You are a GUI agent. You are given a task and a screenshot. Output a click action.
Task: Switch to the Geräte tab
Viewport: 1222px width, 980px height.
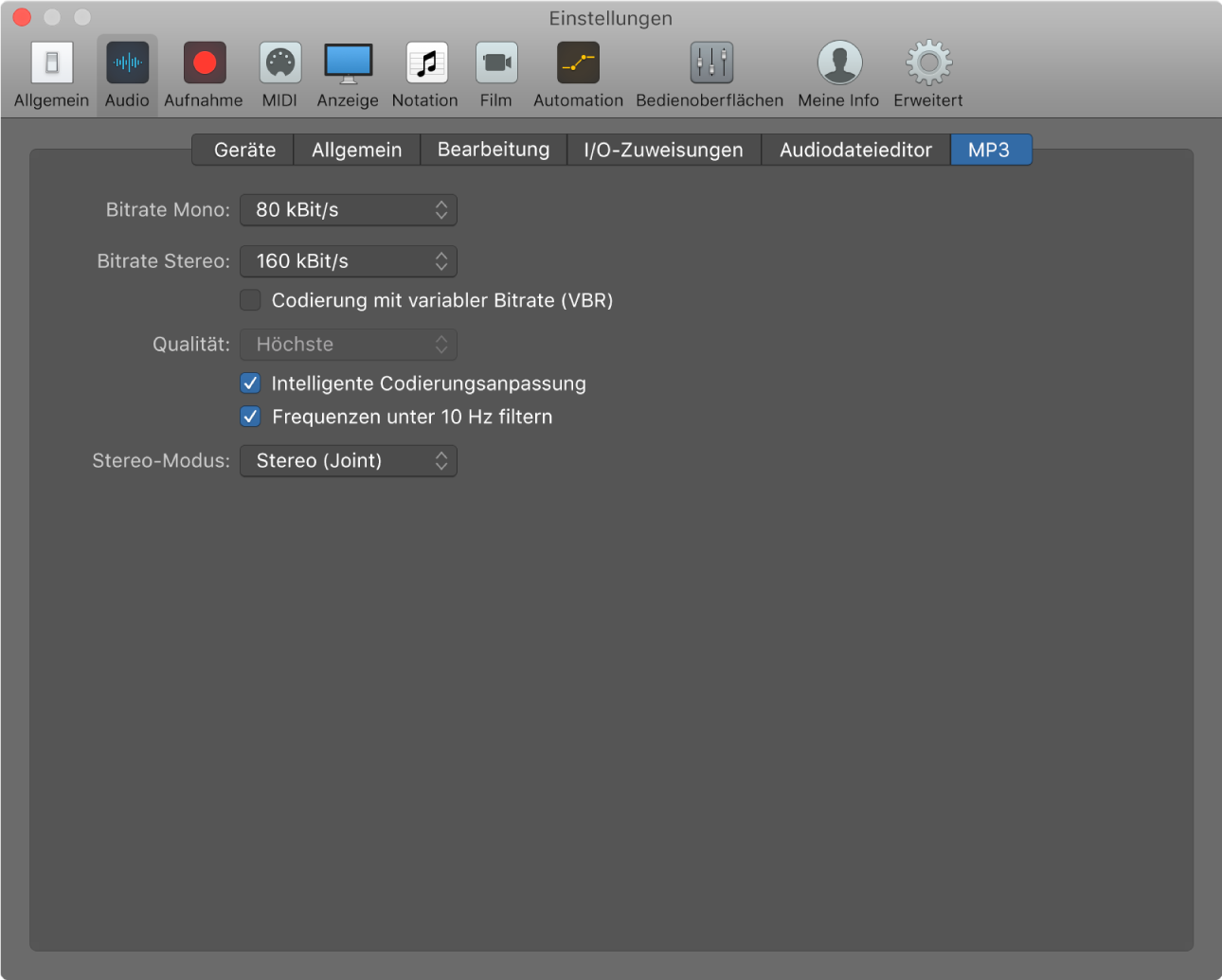point(243,150)
